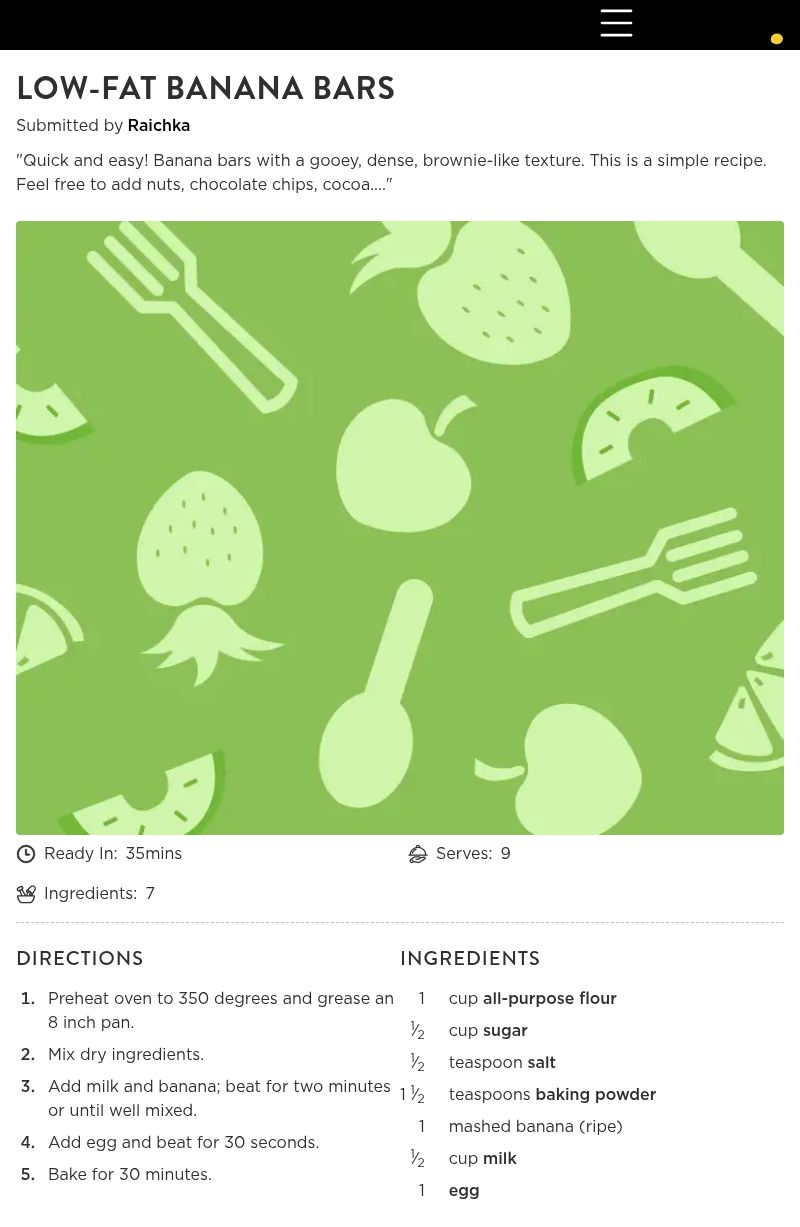The width and height of the screenshot is (800, 1227).
Task: Click the clock icon beside Ready In
Action: coord(26,854)
